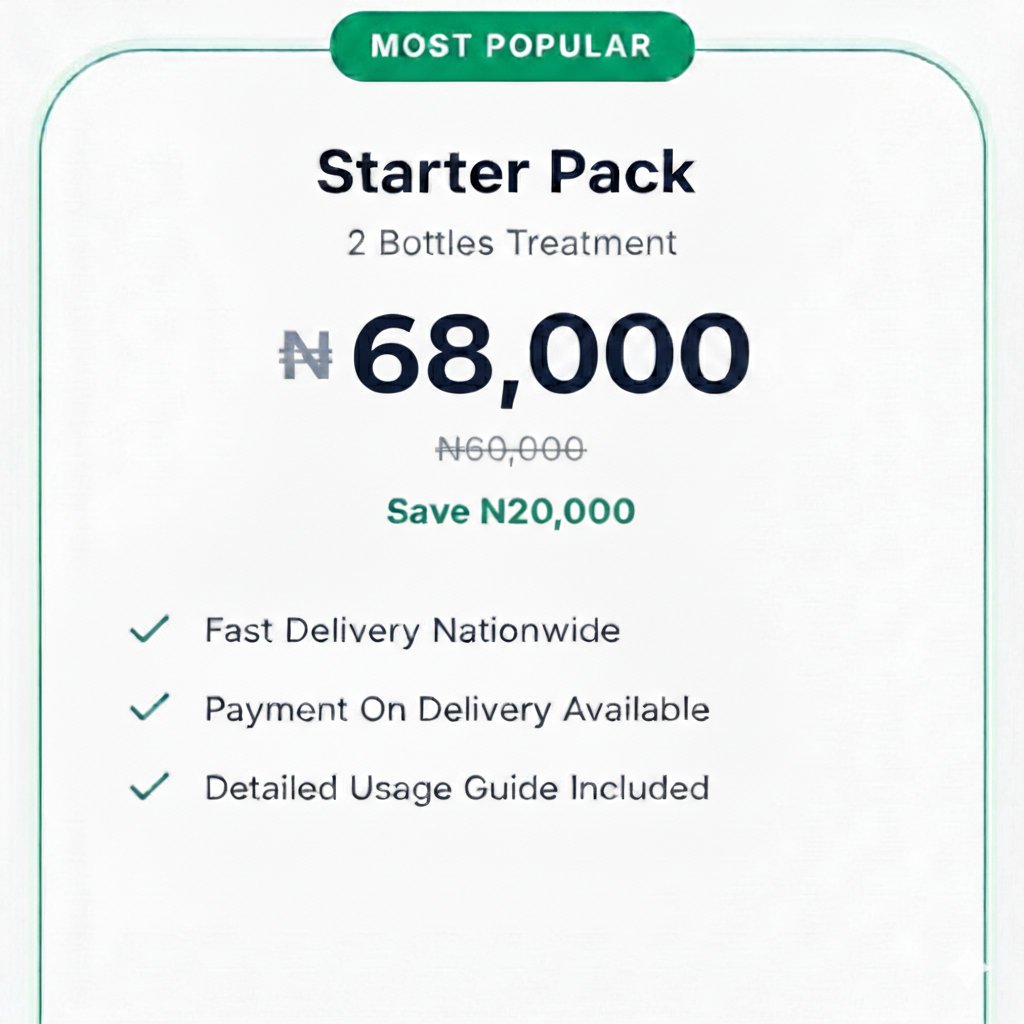Click the word Treatment in the subtitle

click(x=591, y=243)
